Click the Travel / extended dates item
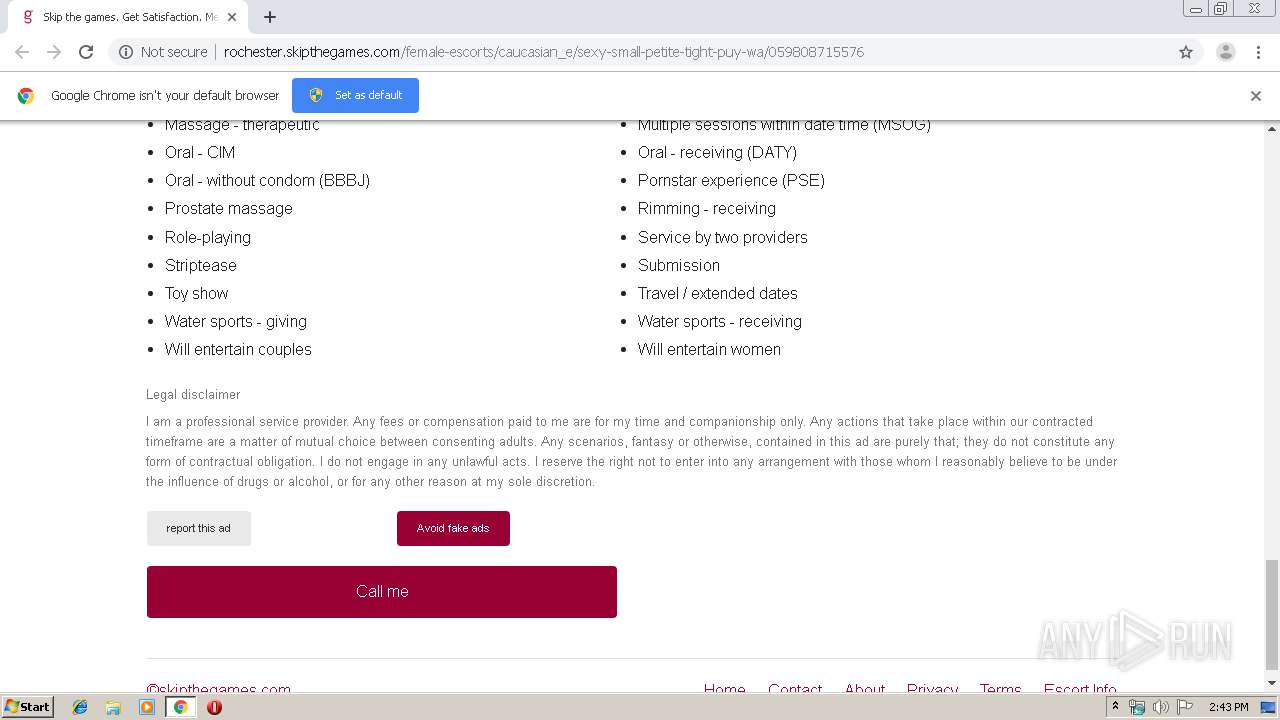Screen dimensions: 1280x720 pos(718,293)
